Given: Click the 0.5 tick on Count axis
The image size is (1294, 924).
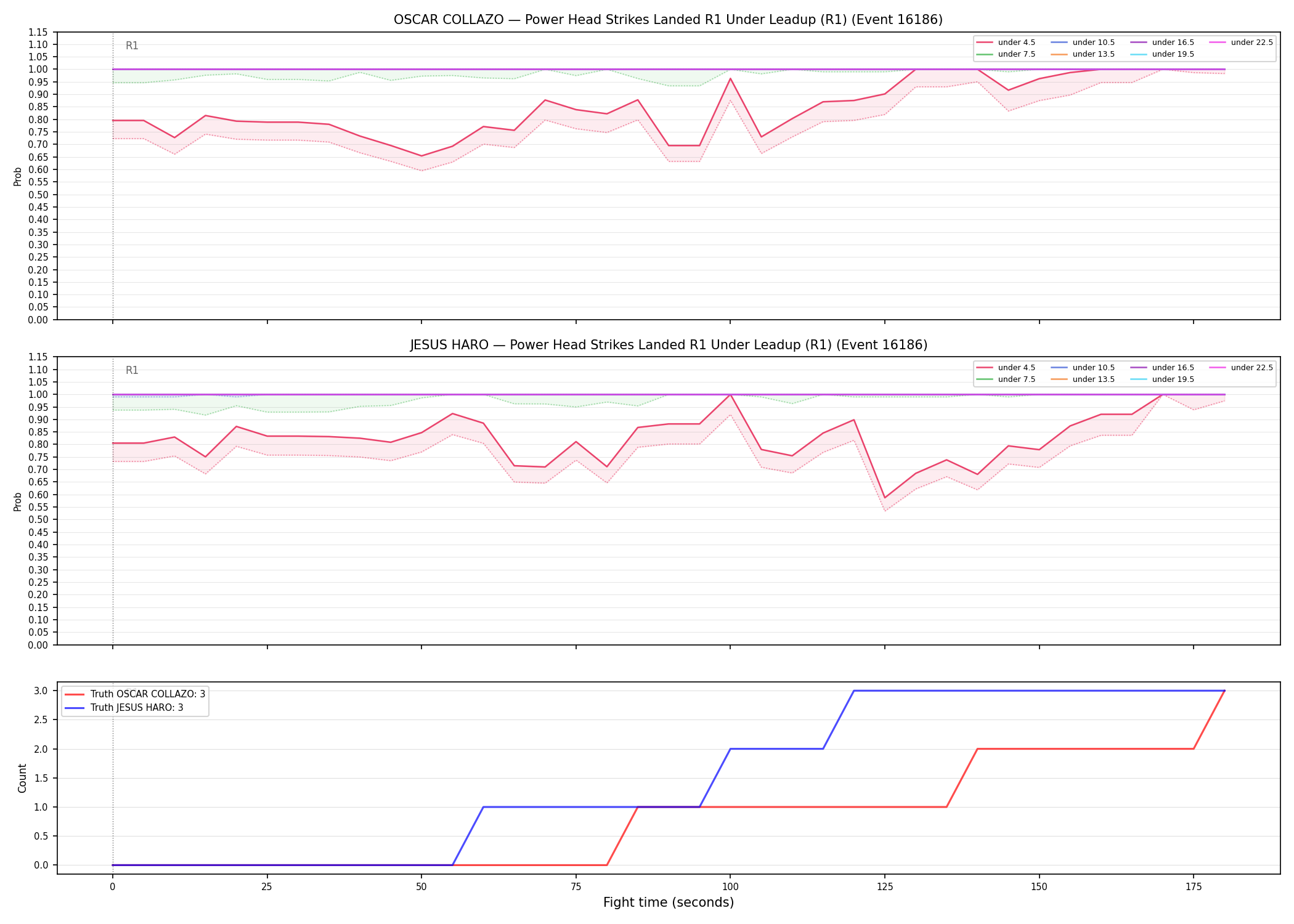Looking at the screenshot, I should [x=42, y=837].
